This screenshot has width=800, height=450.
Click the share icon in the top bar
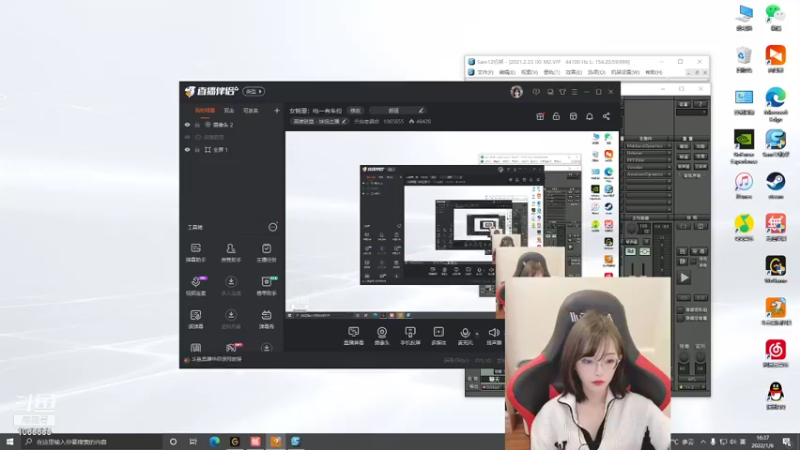pos(606,116)
